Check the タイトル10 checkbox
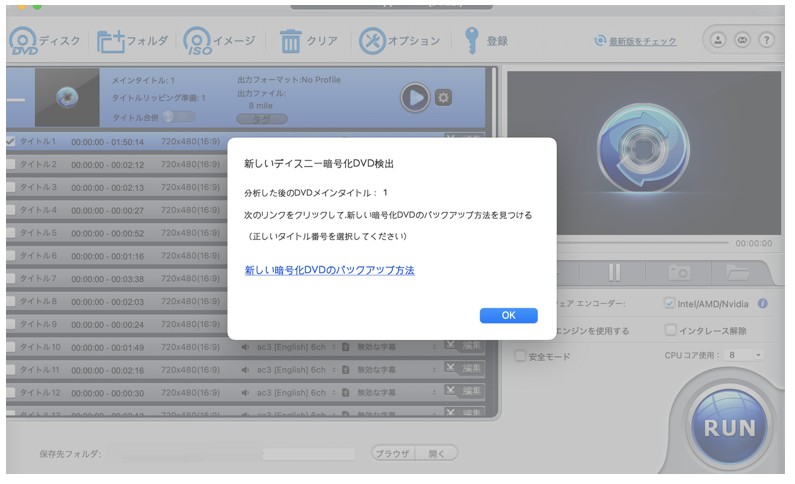 click(10, 347)
